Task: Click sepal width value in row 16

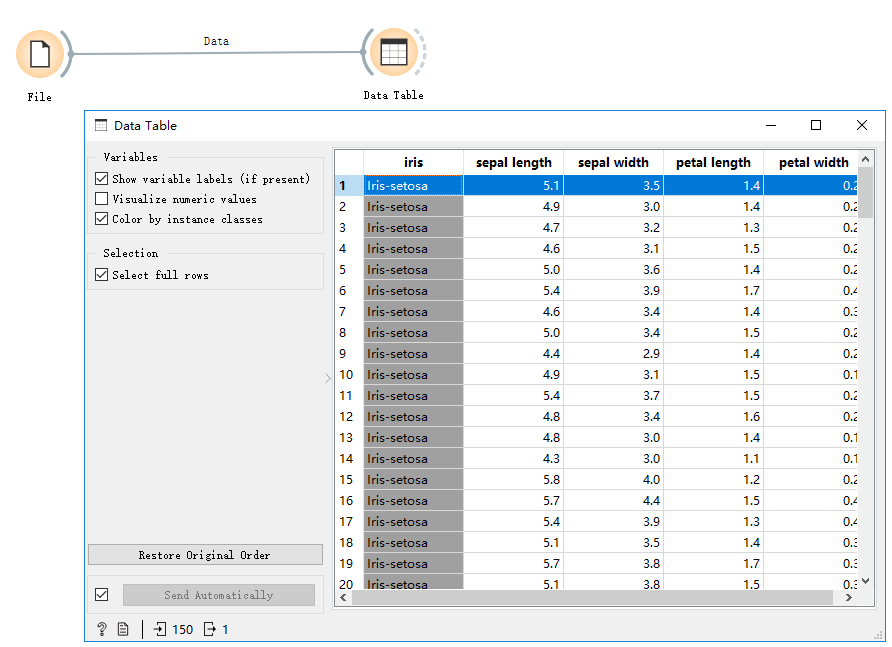Action: [x=613, y=501]
